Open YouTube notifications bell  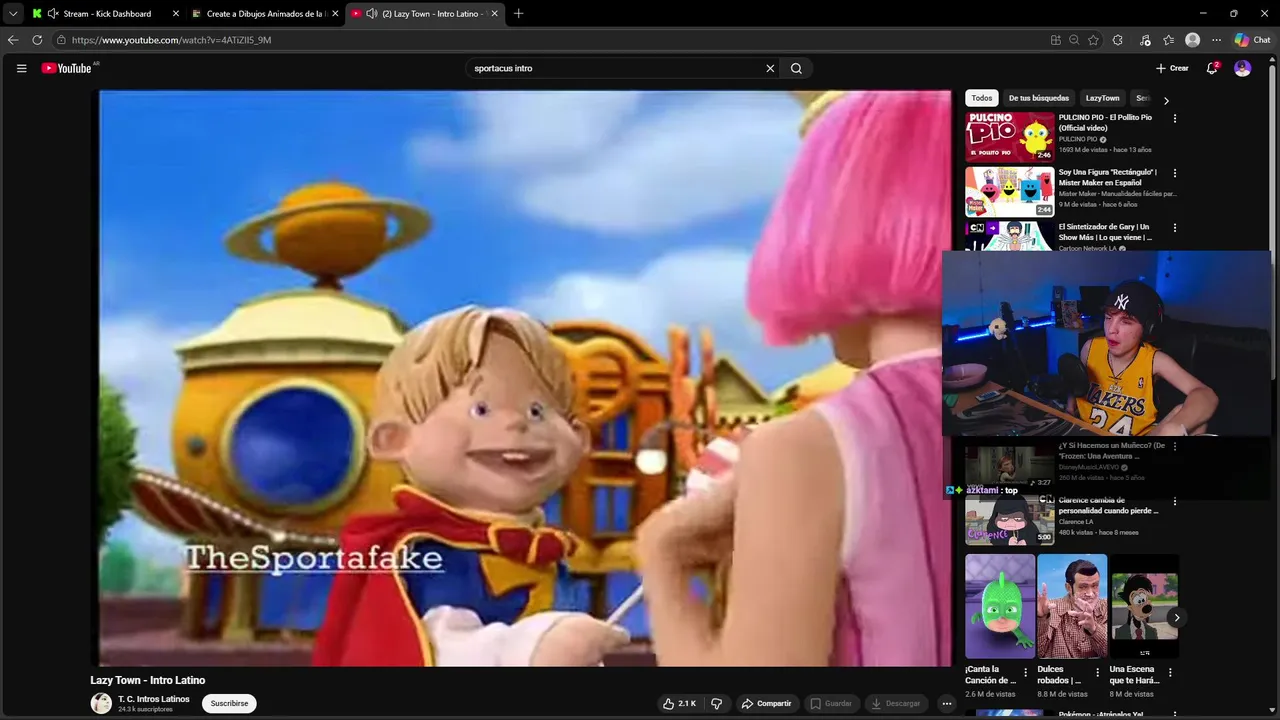coord(1212,68)
